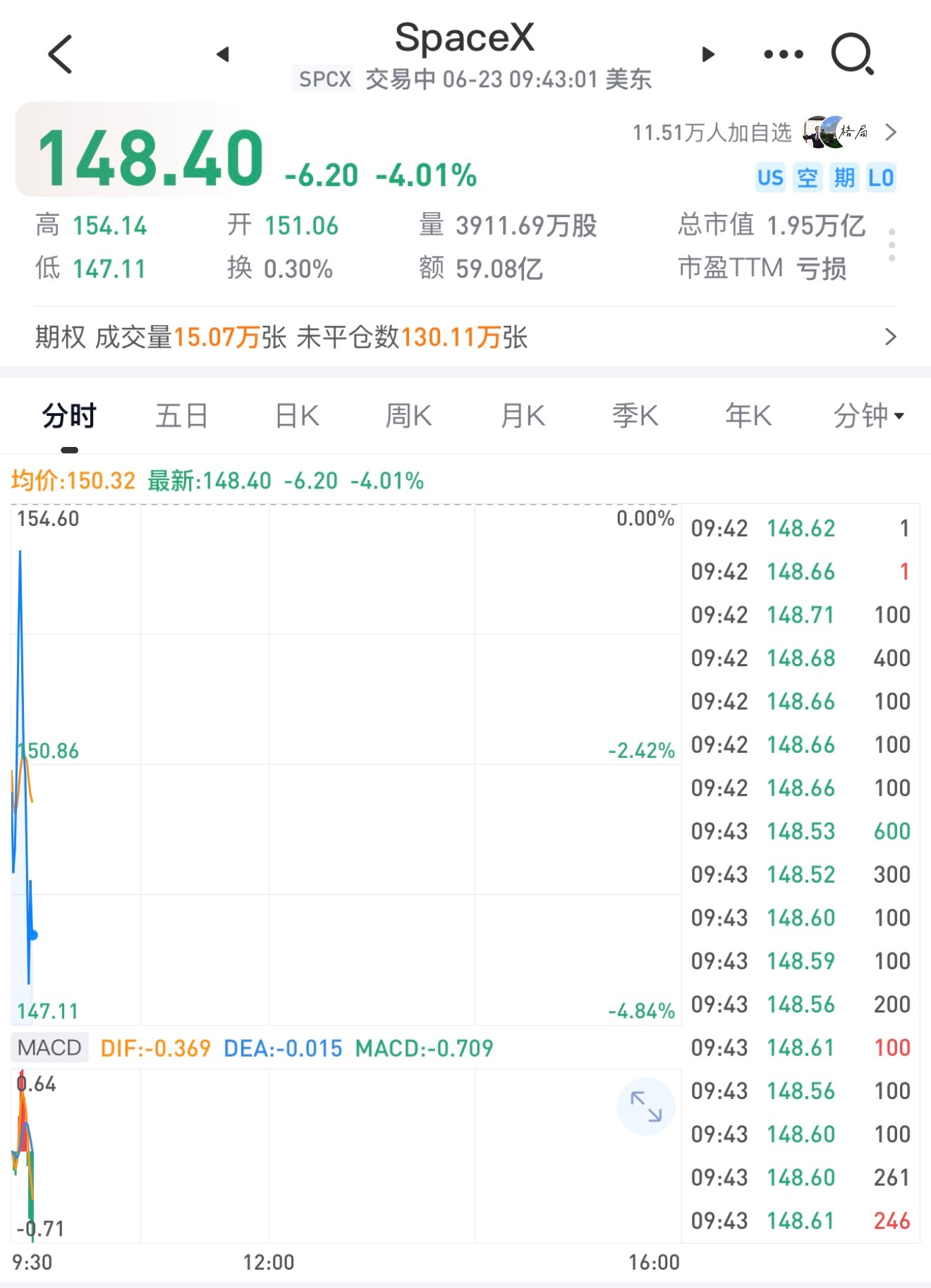Screen dimensions: 931x1288
Task: Go to previous stock with left triangle
Action: click(x=223, y=54)
